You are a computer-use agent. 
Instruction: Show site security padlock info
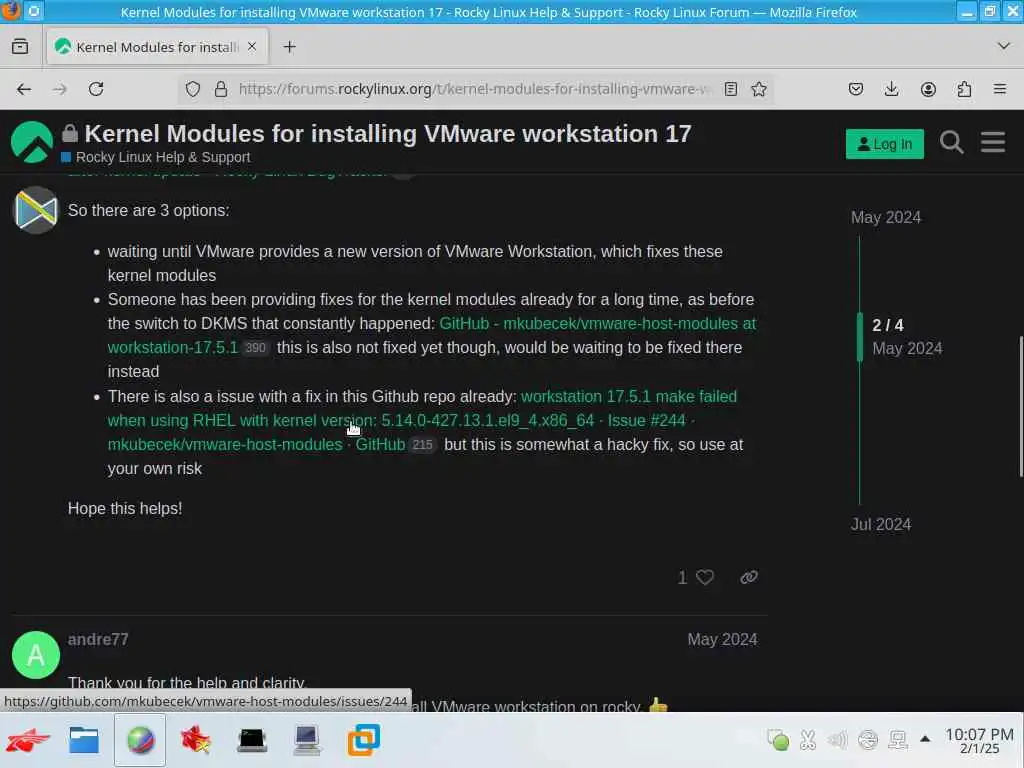tap(221, 89)
